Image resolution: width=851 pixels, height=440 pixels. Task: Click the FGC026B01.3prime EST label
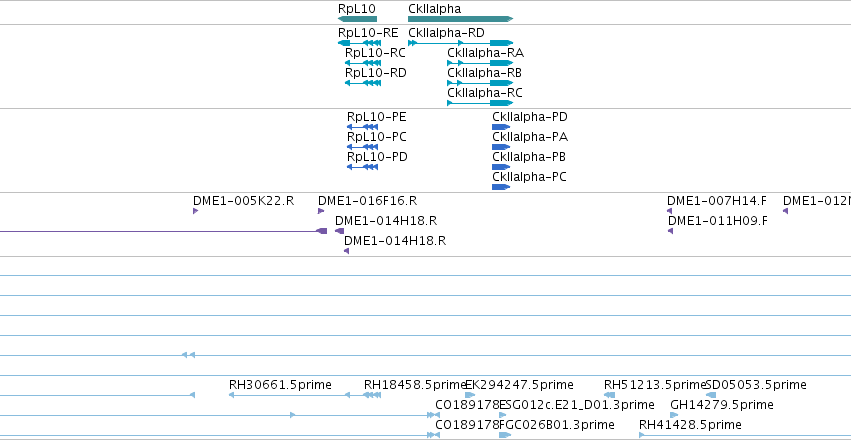tap(557, 424)
